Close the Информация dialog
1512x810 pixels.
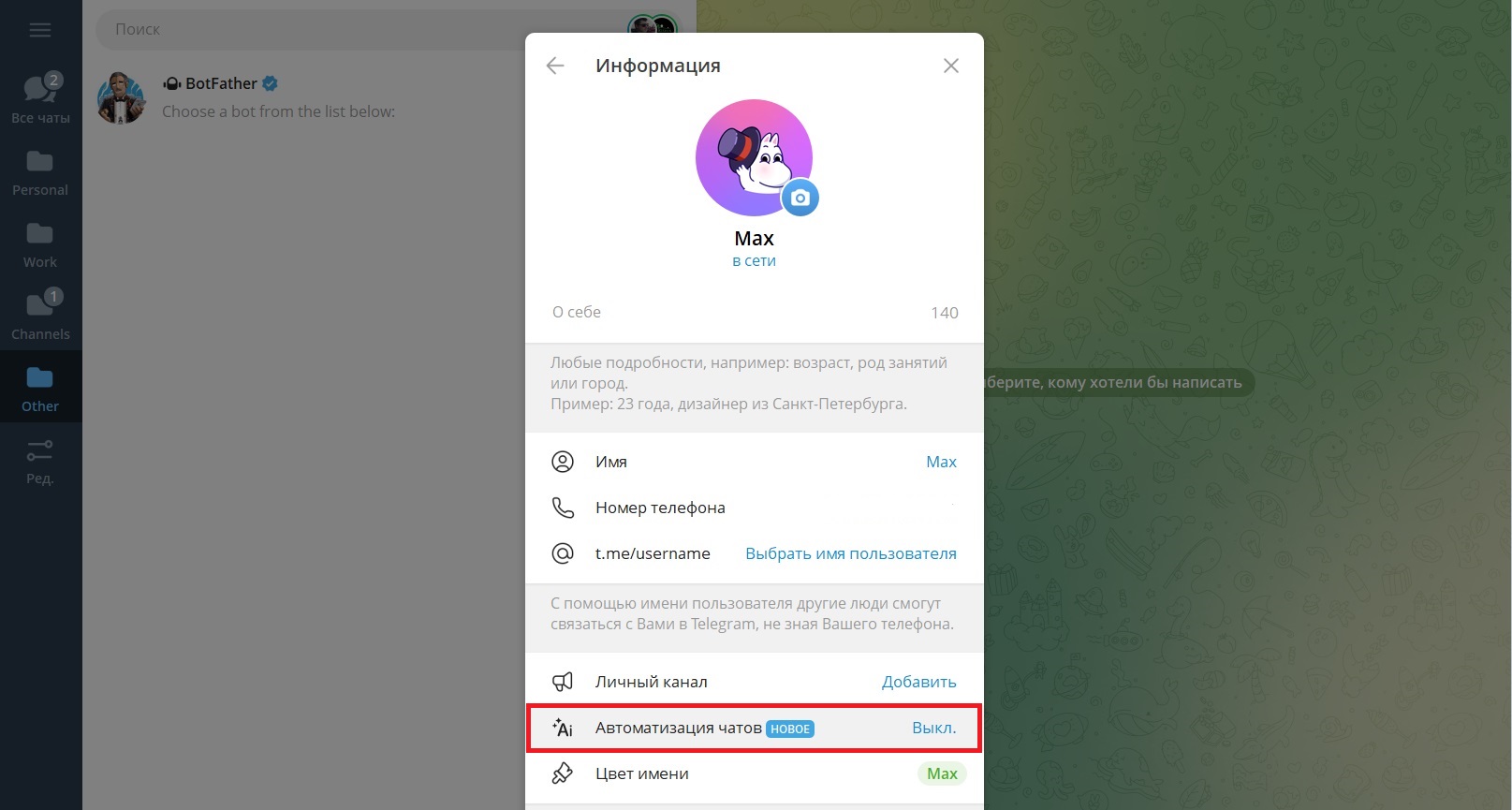point(951,66)
